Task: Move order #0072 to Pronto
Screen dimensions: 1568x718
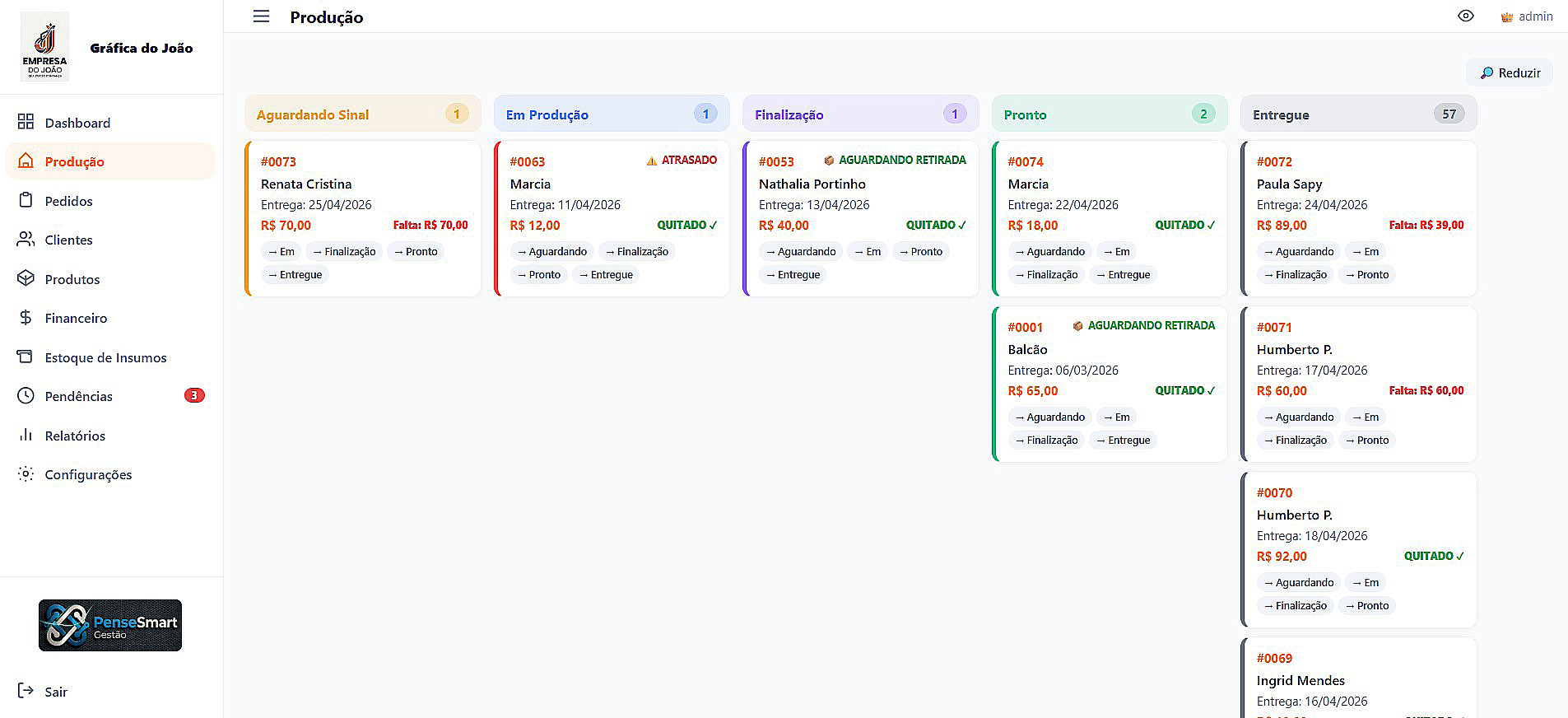Action: [x=1366, y=274]
